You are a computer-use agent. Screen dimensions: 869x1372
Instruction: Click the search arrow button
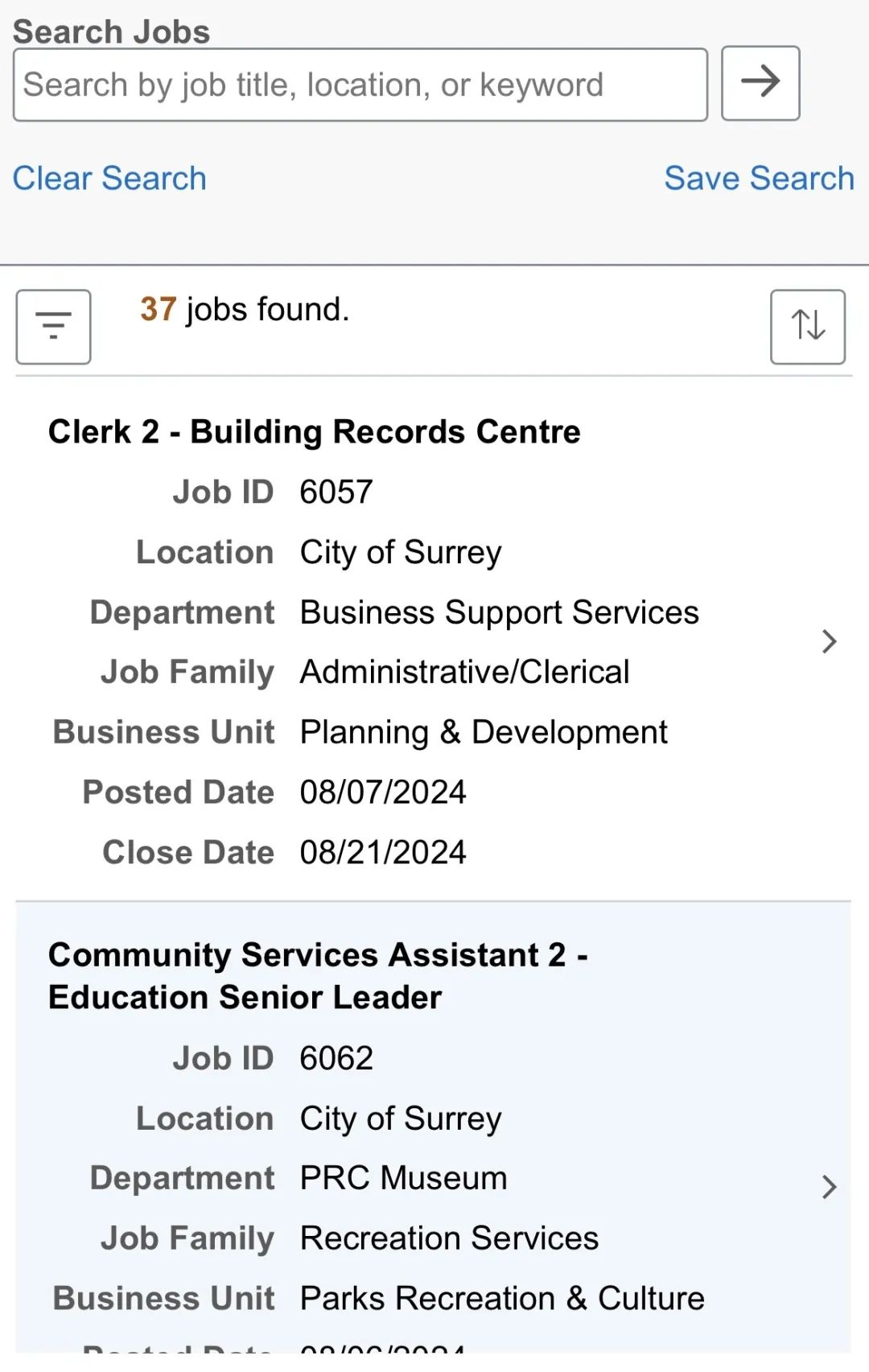[760, 83]
